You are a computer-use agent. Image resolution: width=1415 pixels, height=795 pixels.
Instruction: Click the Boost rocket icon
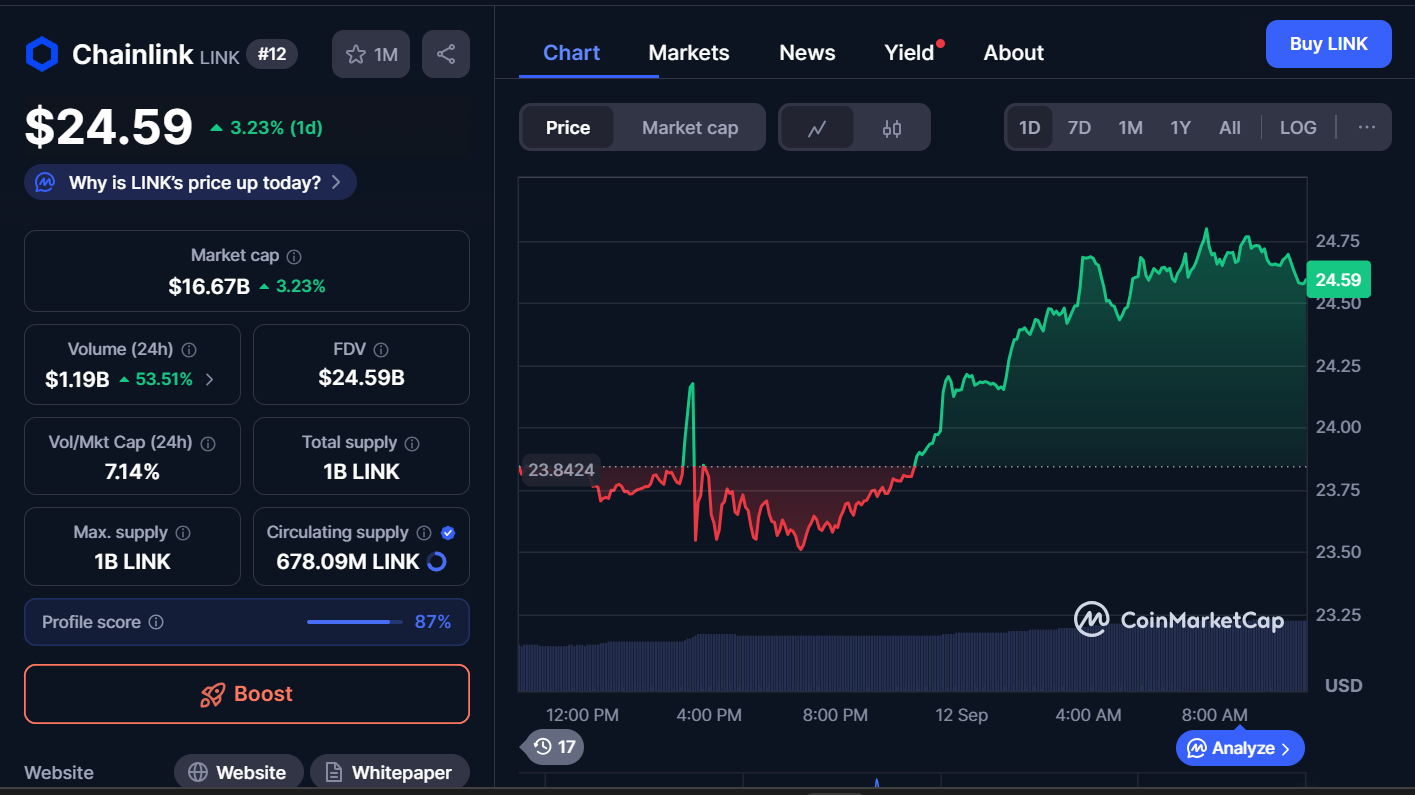click(212, 694)
